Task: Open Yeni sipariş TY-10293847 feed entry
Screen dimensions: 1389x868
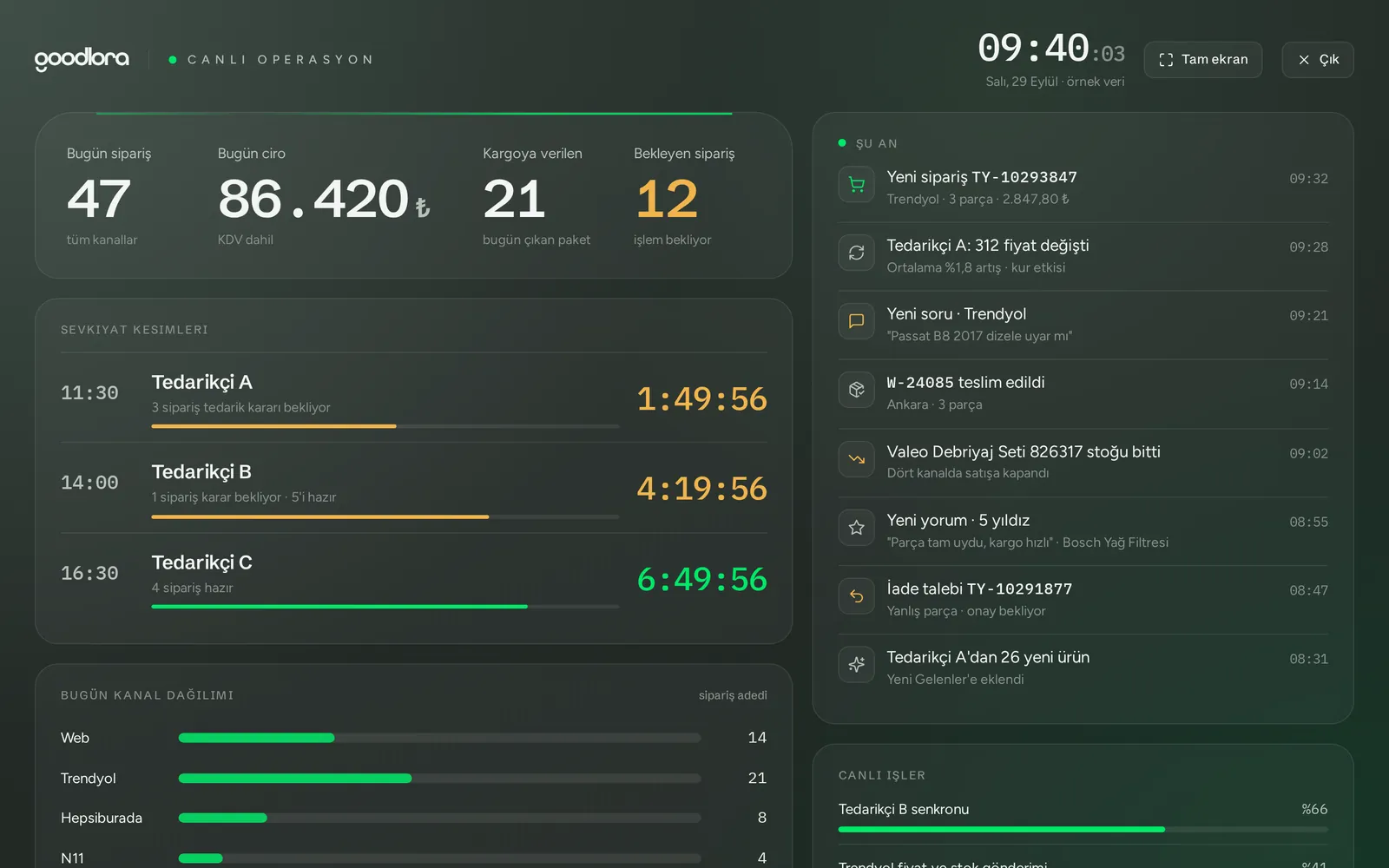Action: (1083, 187)
